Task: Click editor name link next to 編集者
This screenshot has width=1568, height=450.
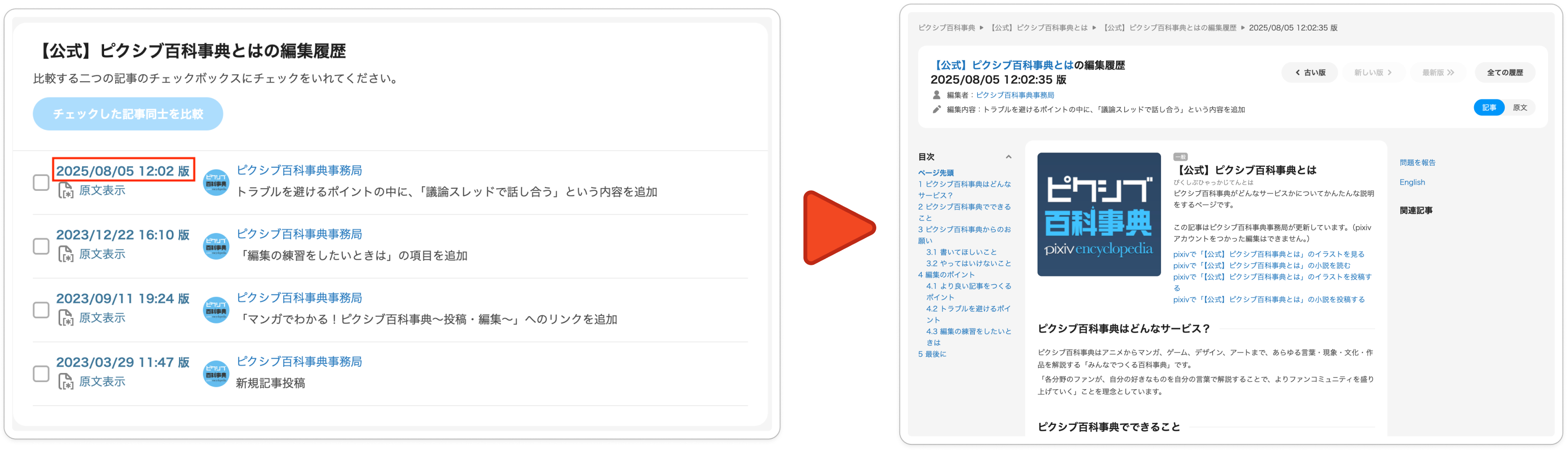Action: [1015, 95]
